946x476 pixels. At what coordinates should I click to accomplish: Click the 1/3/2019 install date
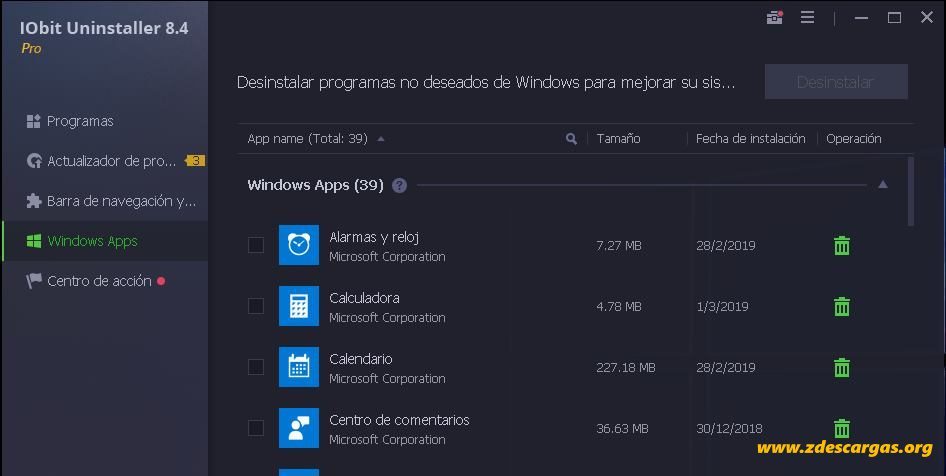click(x=722, y=306)
